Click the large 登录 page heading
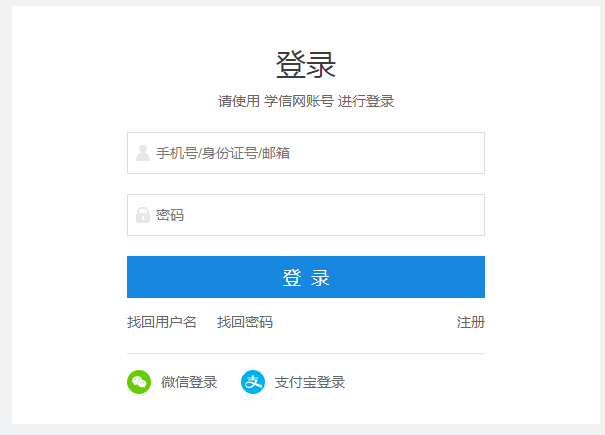Screen dimensions: 605x435 (x=306, y=65)
